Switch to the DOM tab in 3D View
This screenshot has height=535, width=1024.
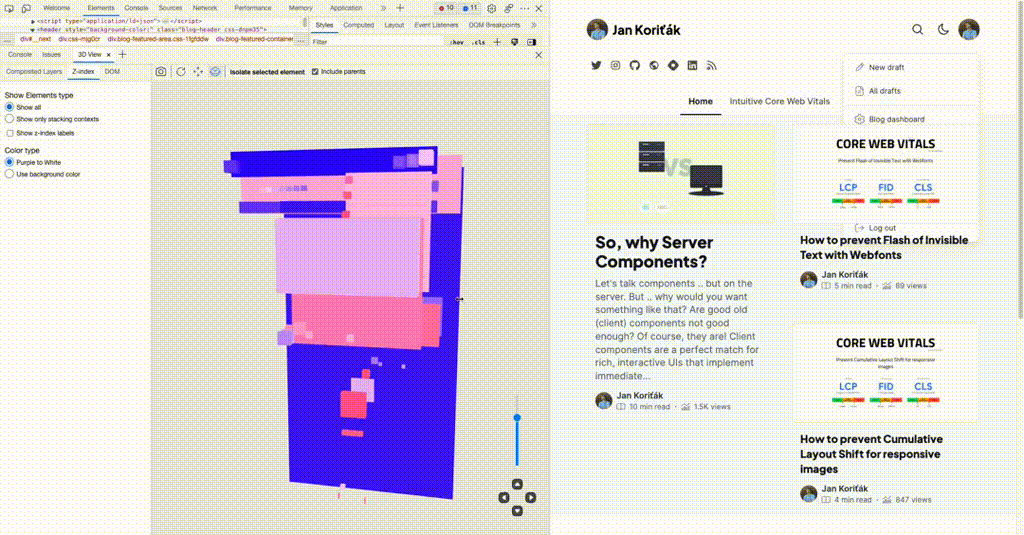click(112, 72)
